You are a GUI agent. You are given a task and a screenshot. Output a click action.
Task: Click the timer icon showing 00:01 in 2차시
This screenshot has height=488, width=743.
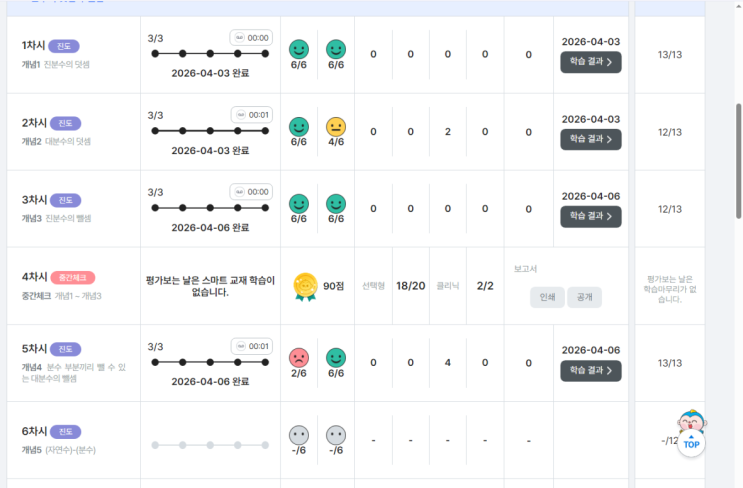pos(240,114)
